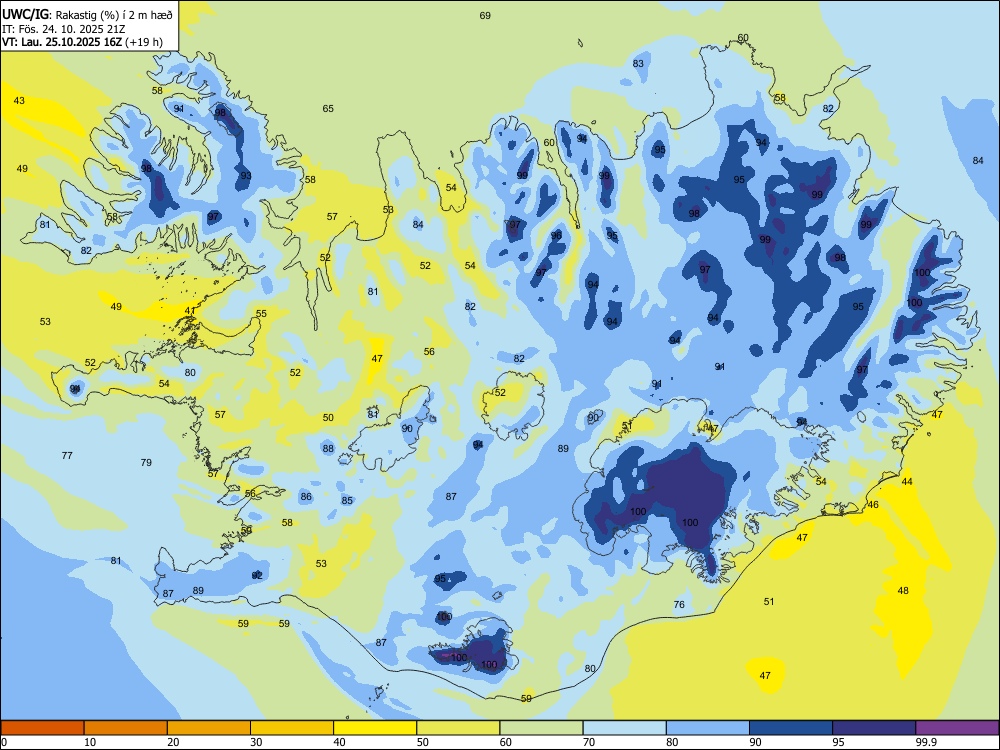The image size is (1000, 750).
Task: Click the pale blue 70–80 legend swatch
Action: (x=624, y=728)
